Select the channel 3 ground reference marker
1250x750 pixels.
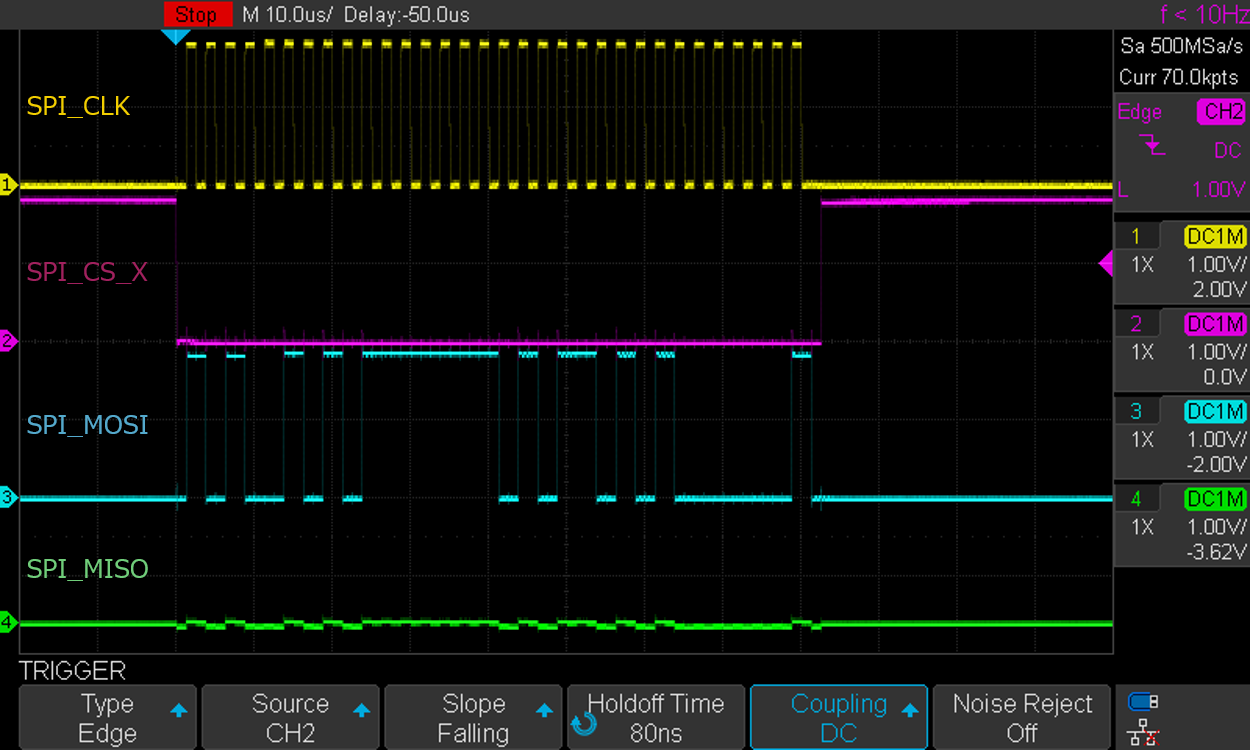tap(8, 497)
